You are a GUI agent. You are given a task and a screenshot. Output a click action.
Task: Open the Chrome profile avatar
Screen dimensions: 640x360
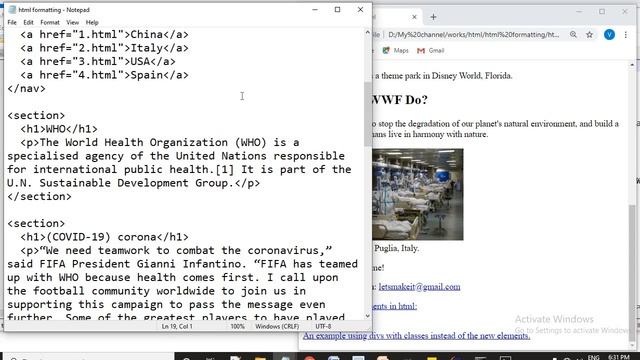point(609,35)
